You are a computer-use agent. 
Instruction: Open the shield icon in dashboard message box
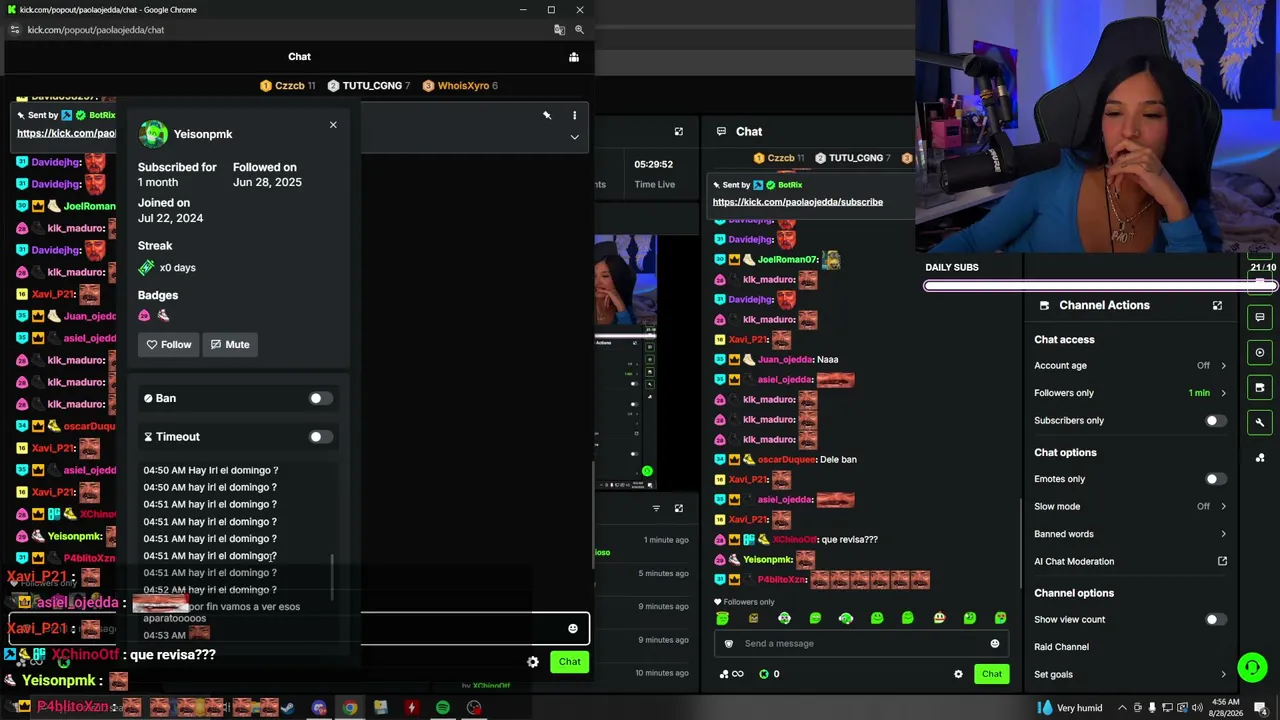729,644
